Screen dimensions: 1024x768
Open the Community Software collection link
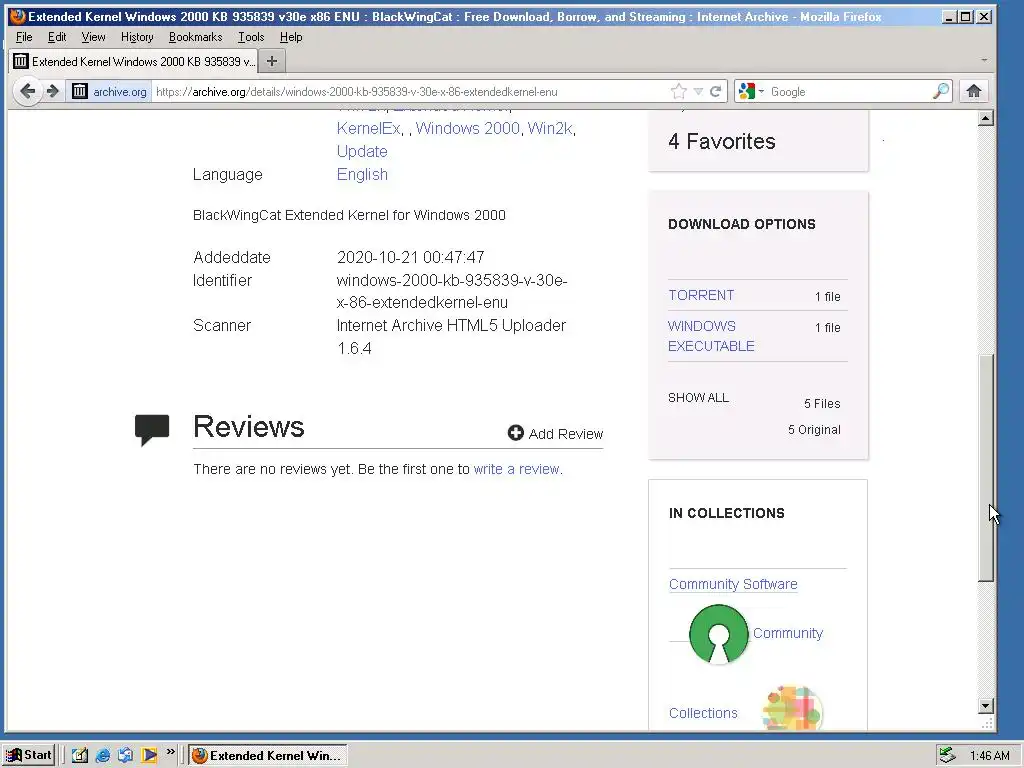(x=733, y=584)
